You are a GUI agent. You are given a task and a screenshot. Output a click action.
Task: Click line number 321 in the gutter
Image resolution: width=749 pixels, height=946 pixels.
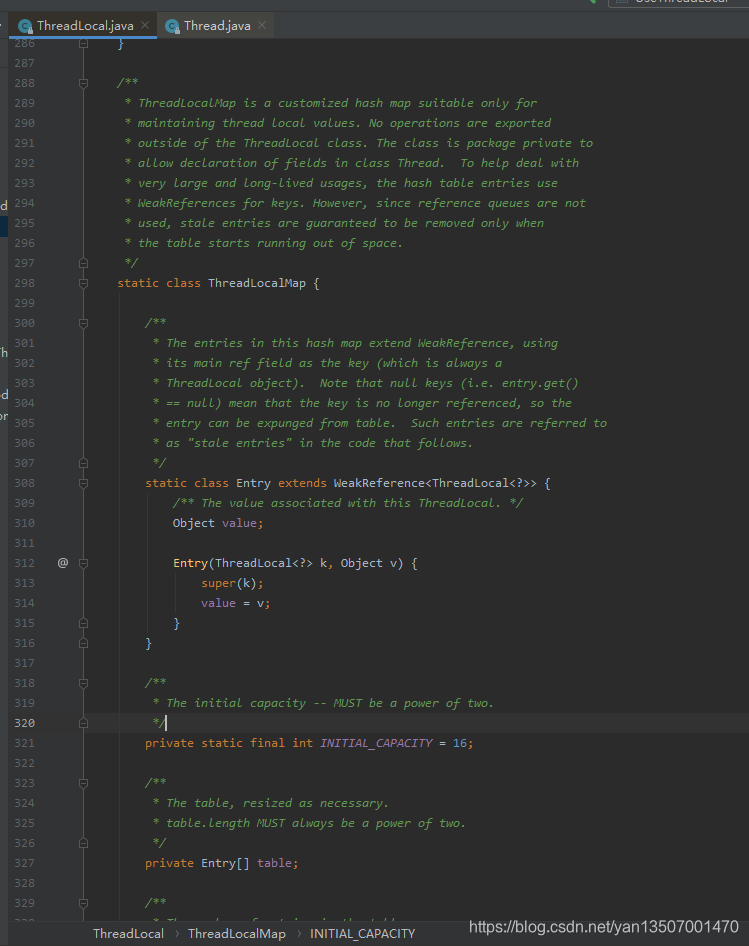click(25, 743)
